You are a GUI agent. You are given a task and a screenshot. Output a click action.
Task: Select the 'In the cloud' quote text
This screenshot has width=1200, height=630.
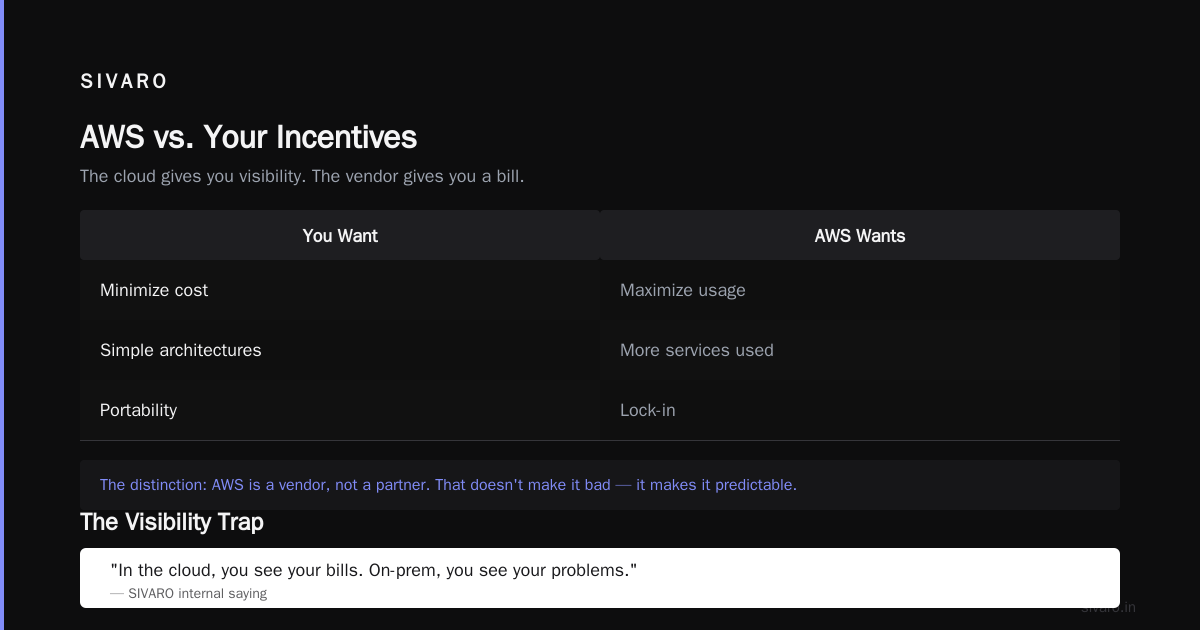click(x=373, y=570)
